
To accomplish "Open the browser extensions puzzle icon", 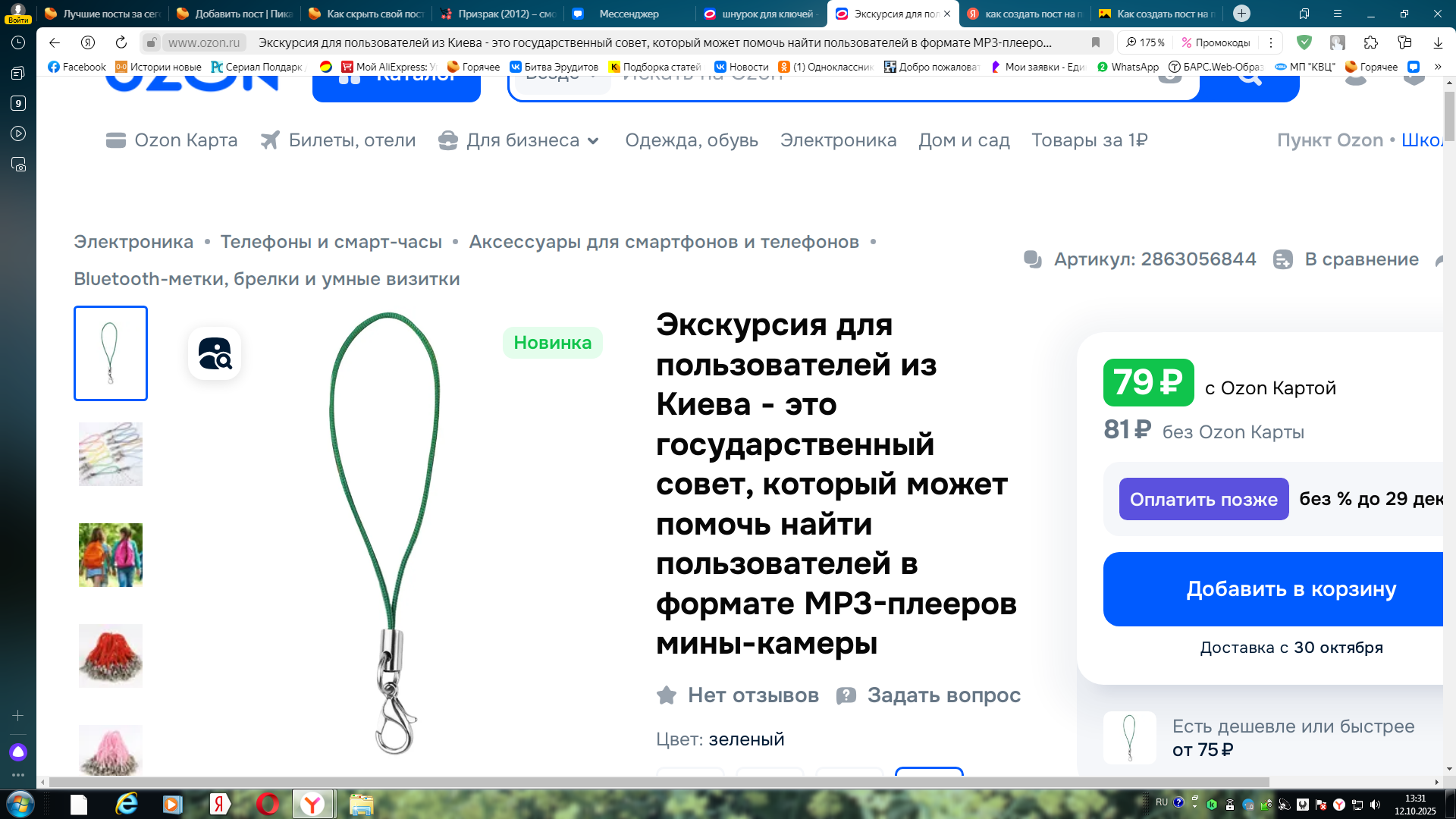I will pos(1370,42).
